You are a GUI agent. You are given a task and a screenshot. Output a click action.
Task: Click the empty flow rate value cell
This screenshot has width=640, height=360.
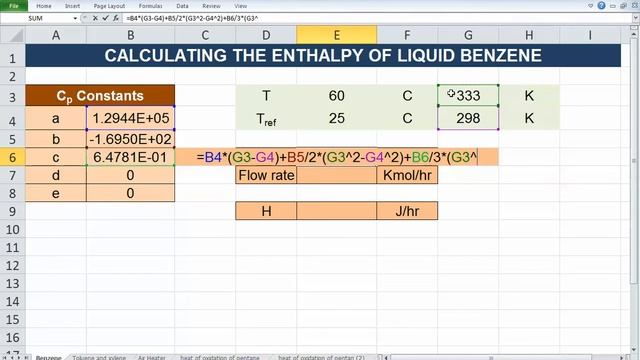pos(337,175)
